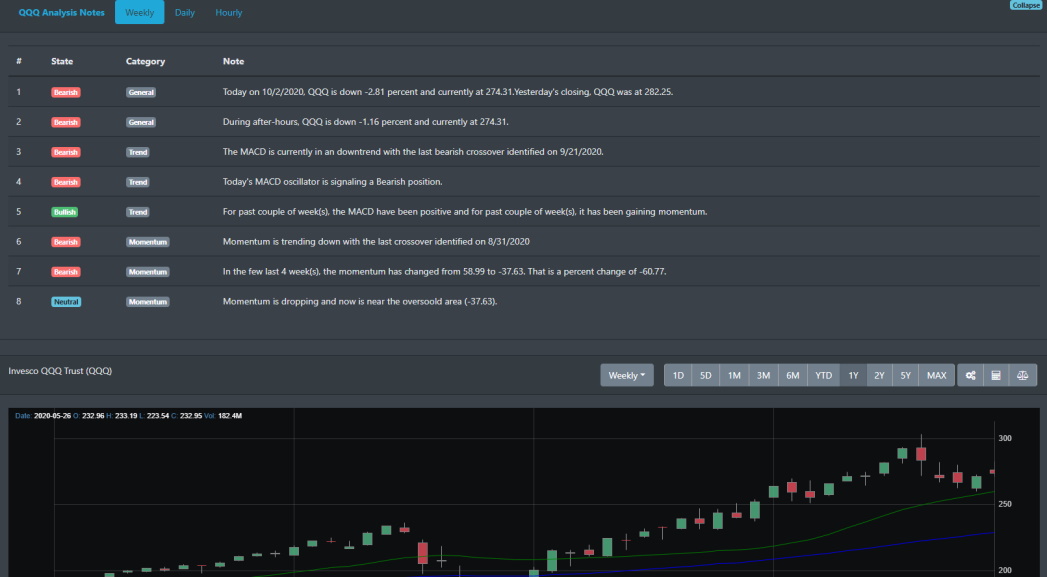Click the Trend category badge in row 5
Image resolution: width=1047 pixels, height=577 pixels.
[x=138, y=212]
